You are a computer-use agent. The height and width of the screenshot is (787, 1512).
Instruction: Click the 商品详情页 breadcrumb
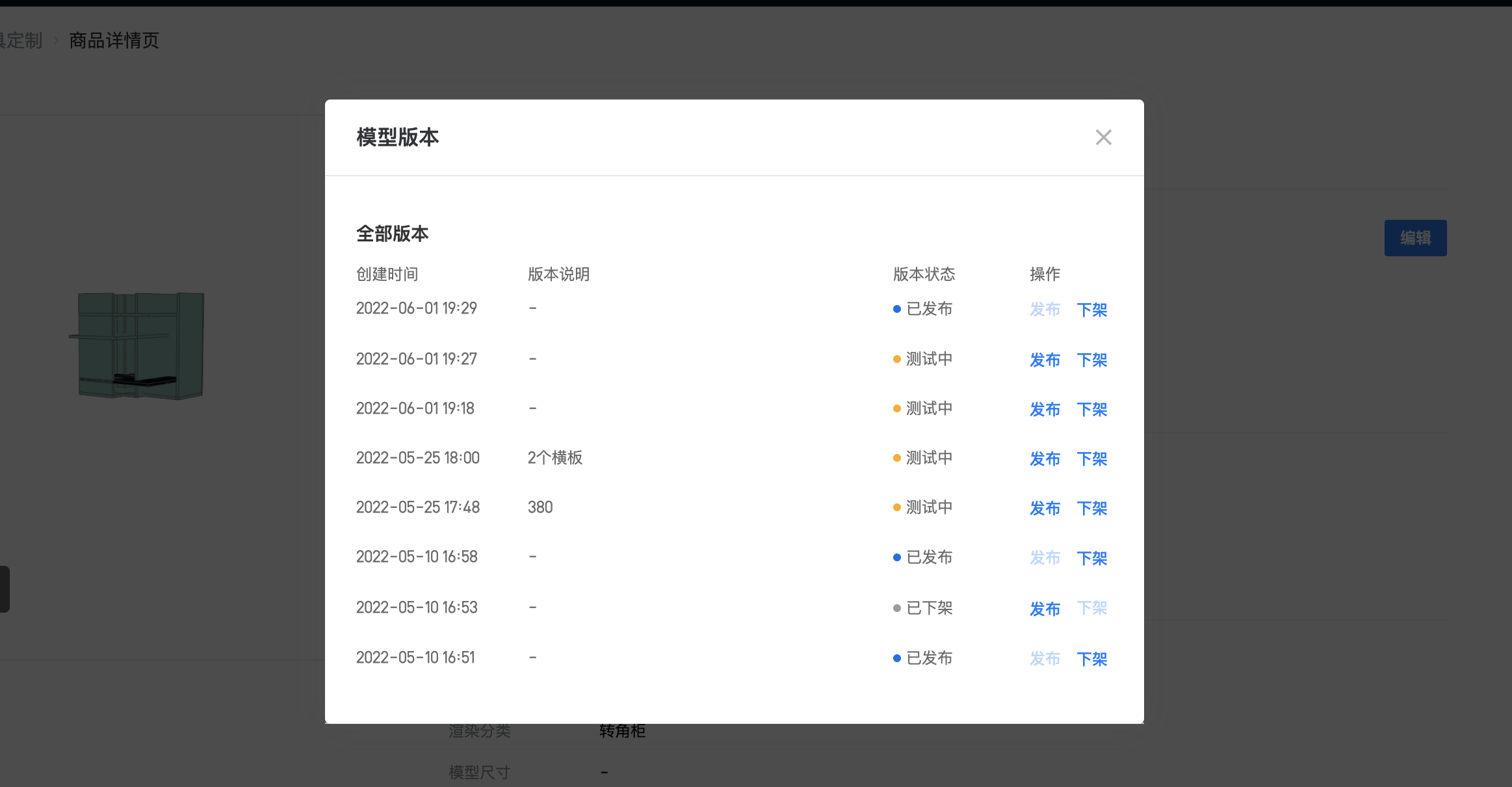114,40
